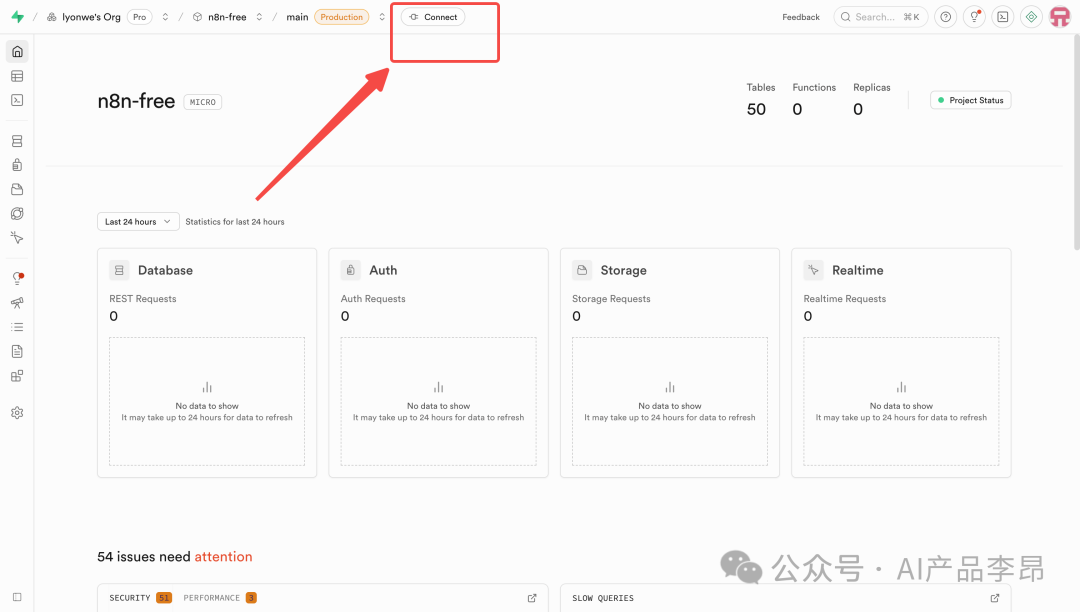Image resolution: width=1080 pixels, height=612 pixels.
Task: Click the page vertical scrollbar
Action: tap(1075, 141)
